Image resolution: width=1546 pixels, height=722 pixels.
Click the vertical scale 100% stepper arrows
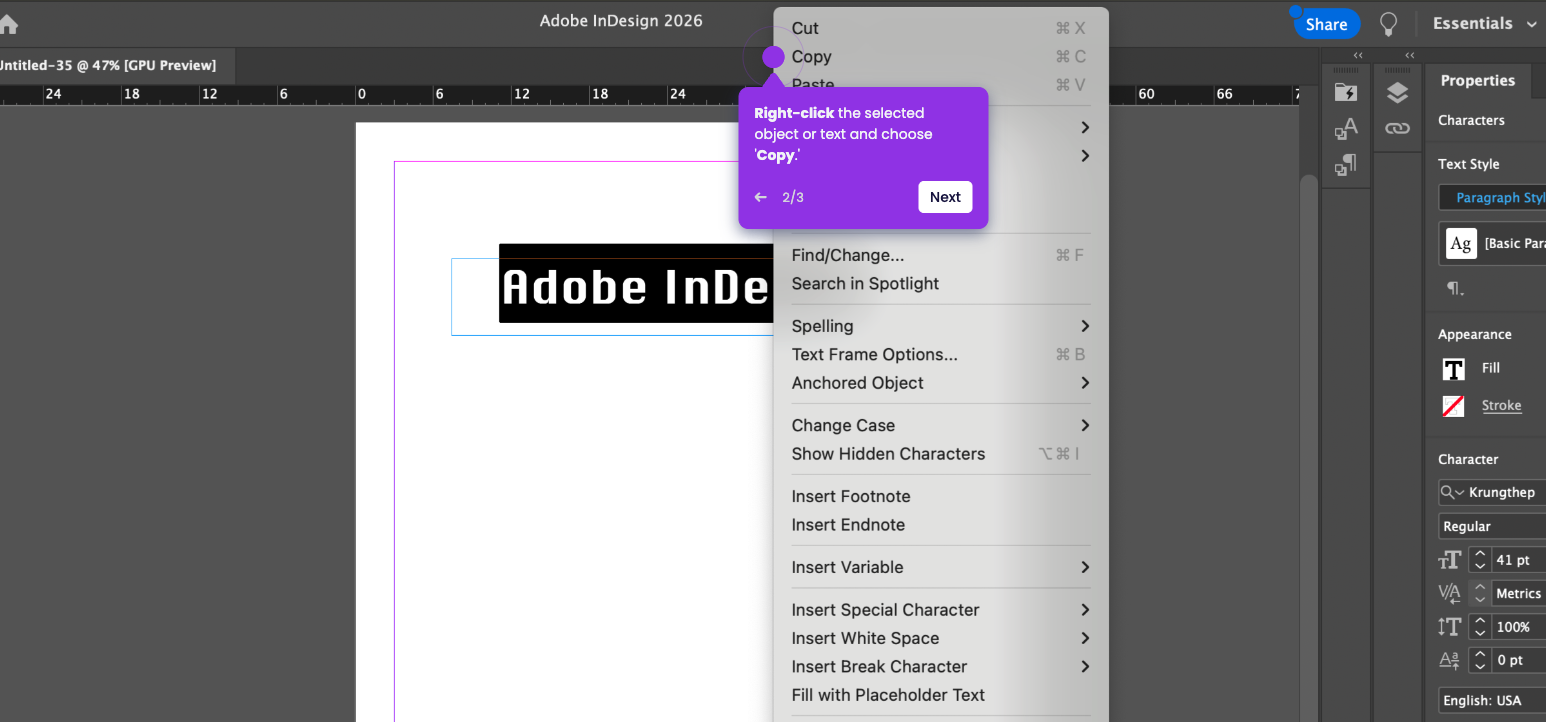1480,627
